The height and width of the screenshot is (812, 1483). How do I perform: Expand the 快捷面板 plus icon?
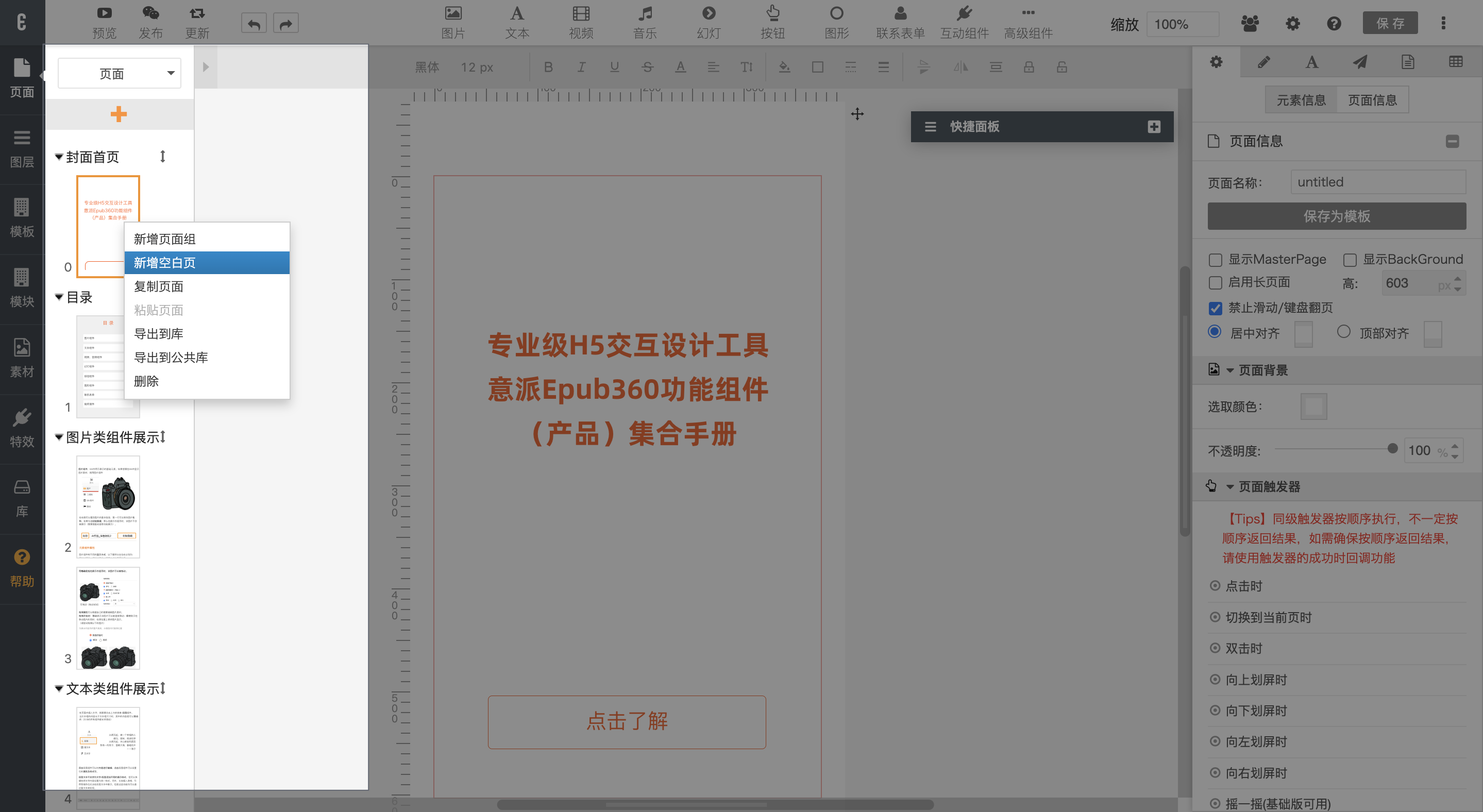click(1154, 127)
